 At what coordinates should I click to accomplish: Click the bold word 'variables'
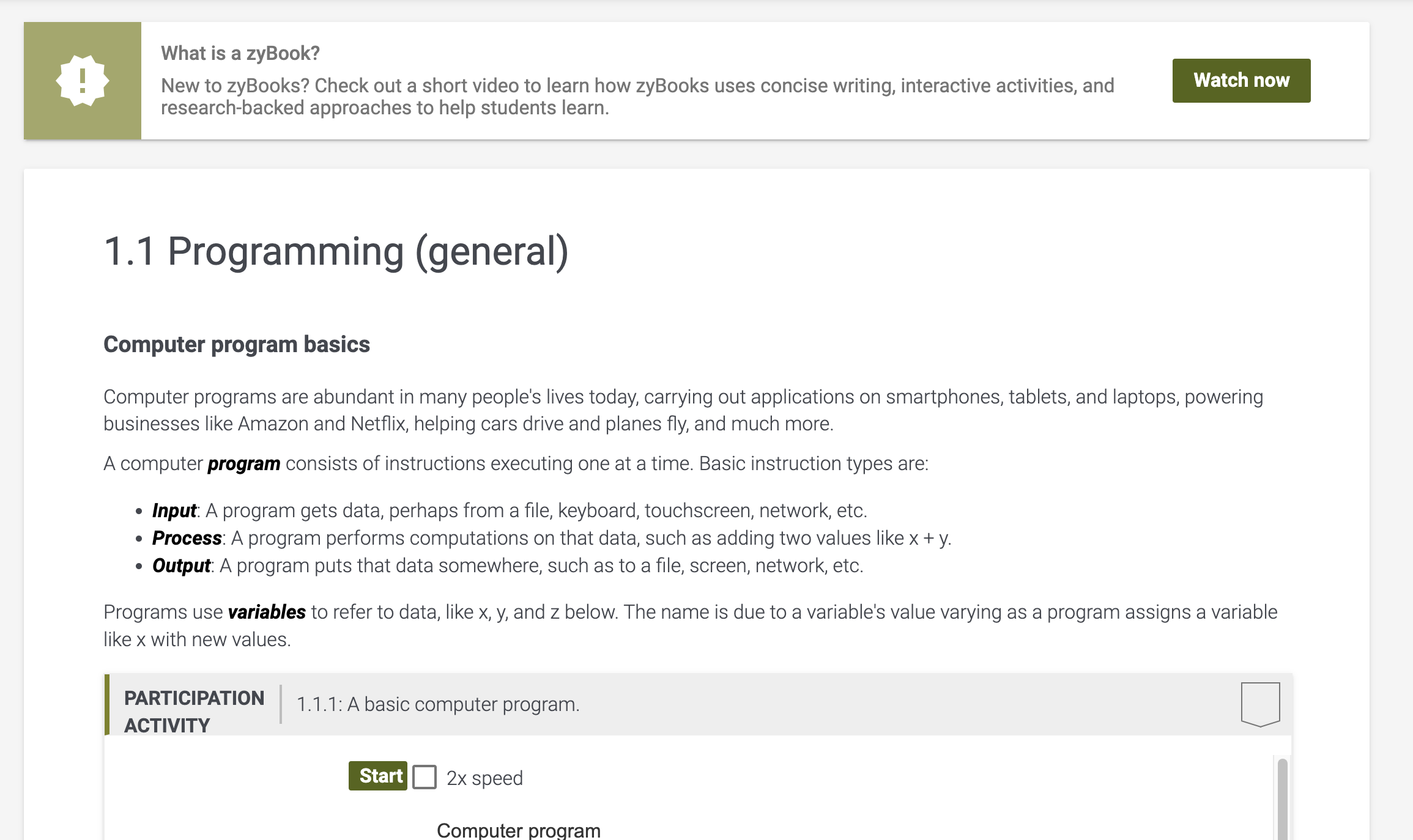pos(267,611)
